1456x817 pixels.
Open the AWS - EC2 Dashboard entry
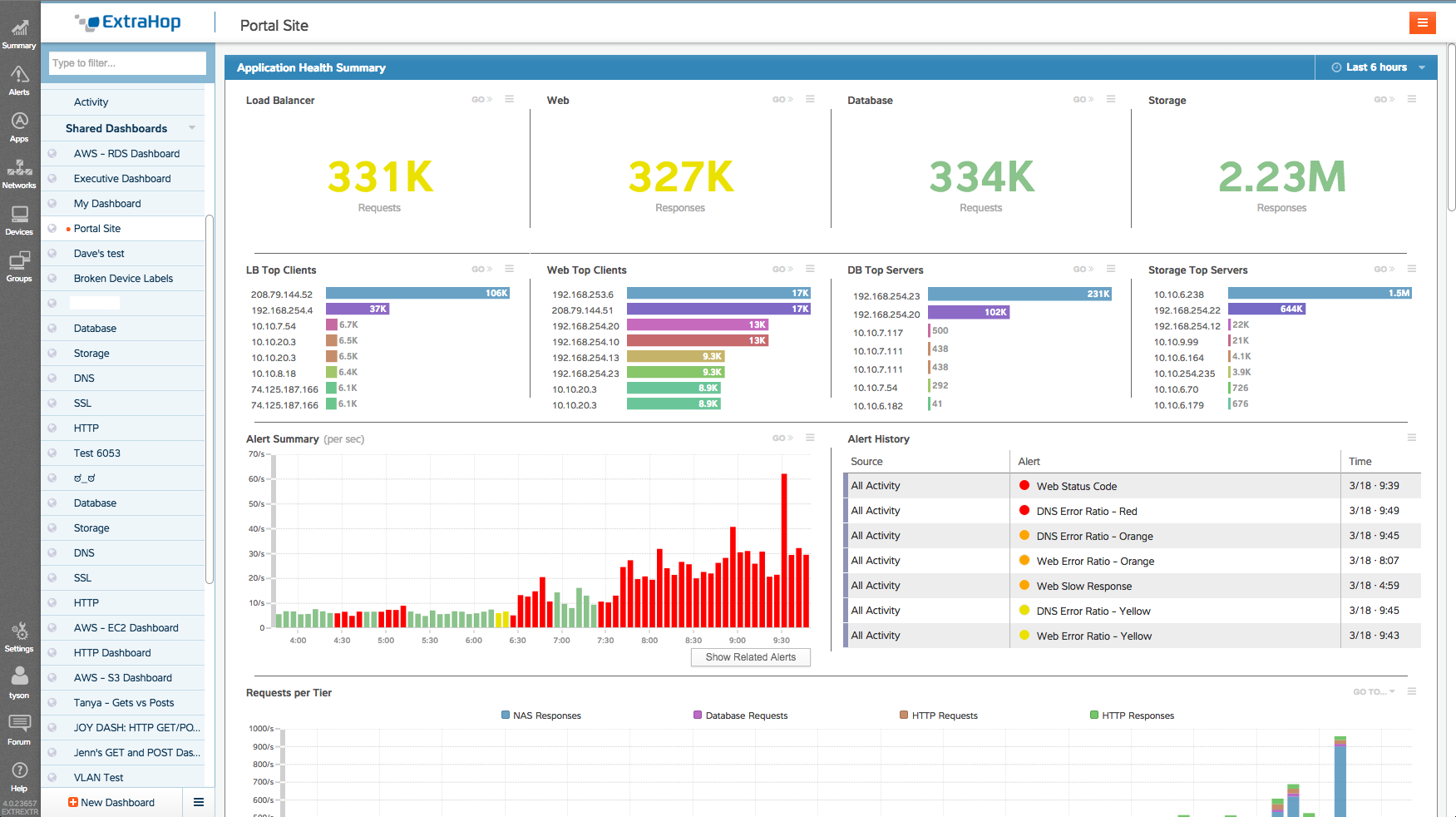click(x=123, y=628)
